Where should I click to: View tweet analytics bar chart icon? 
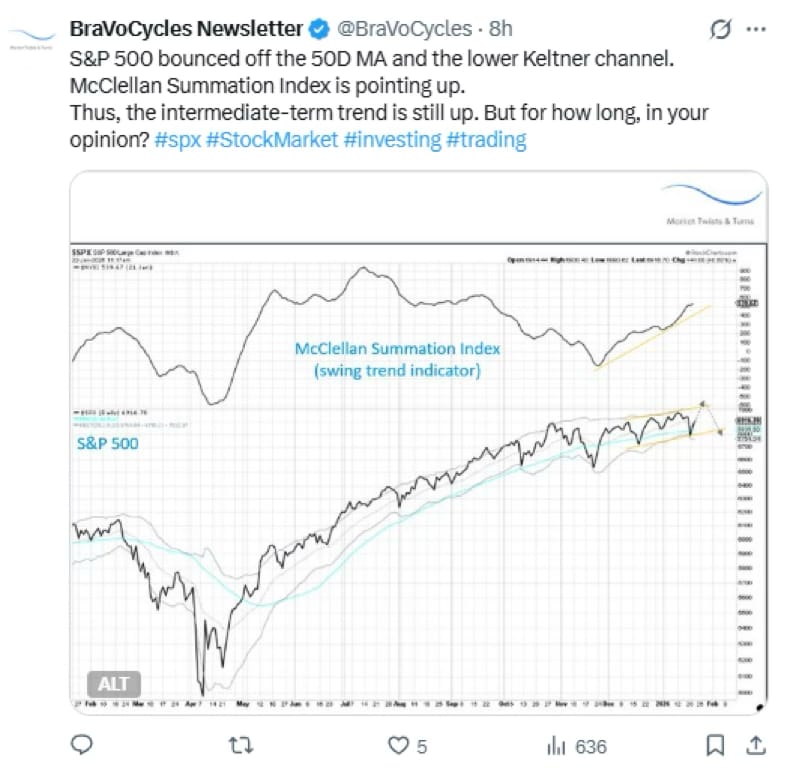556,746
